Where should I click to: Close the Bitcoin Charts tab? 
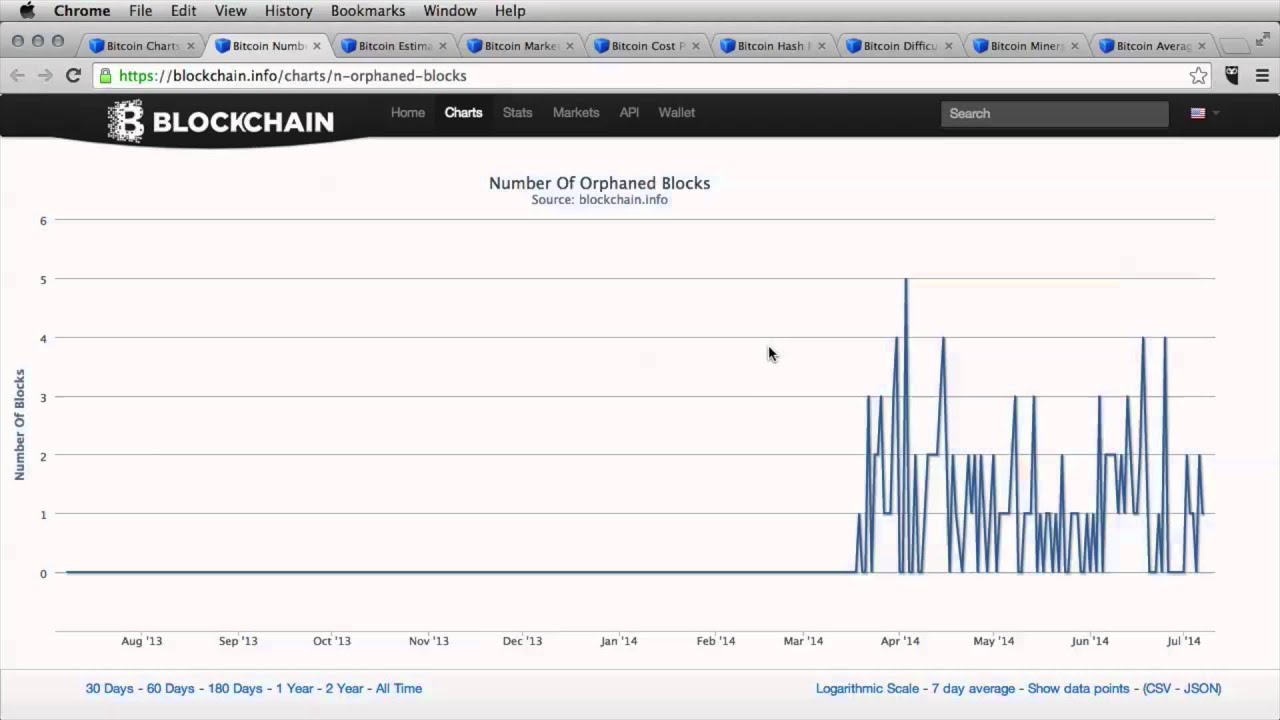[190, 46]
